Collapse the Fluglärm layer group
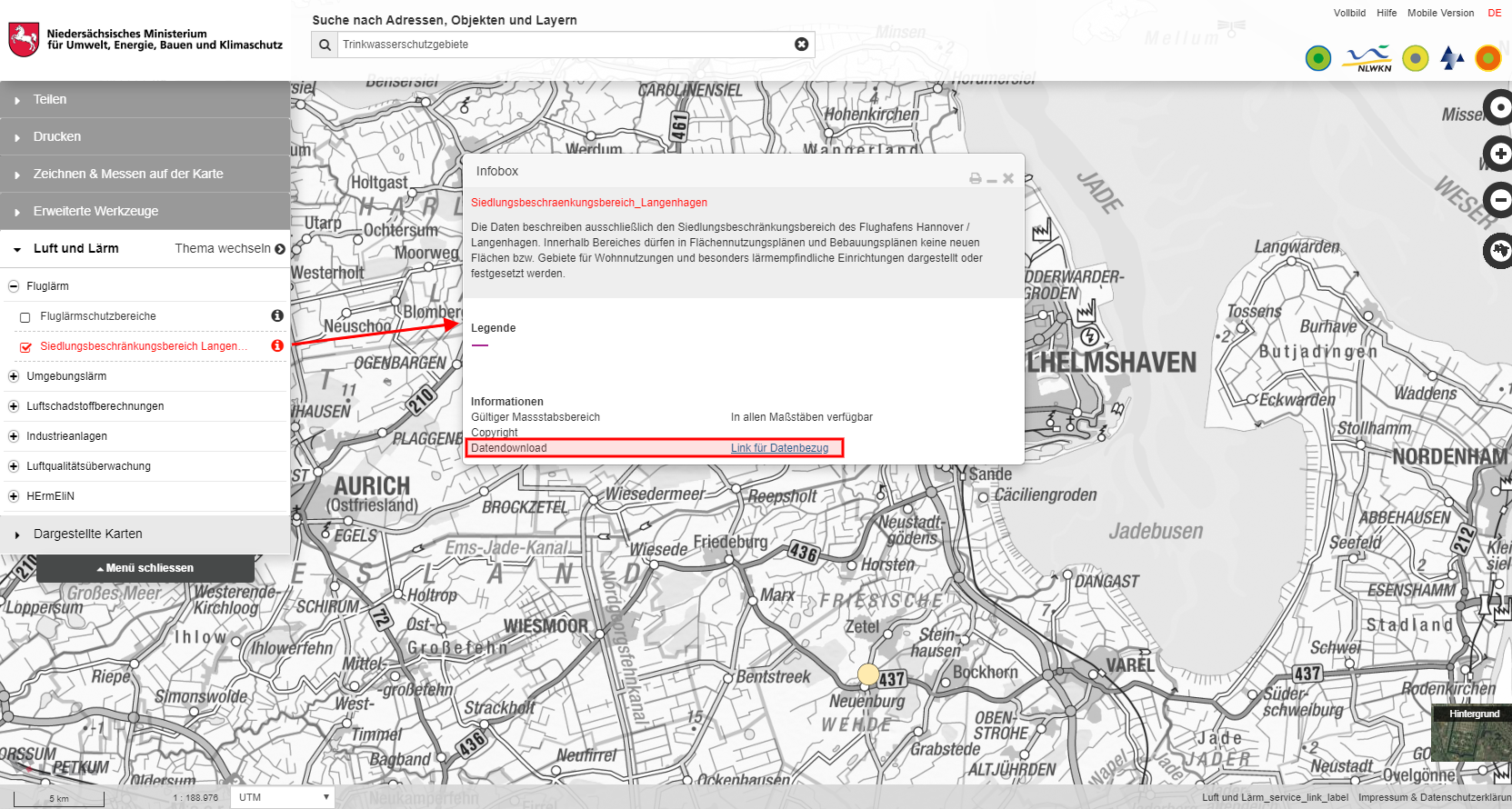 pyautogui.click(x=14, y=286)
